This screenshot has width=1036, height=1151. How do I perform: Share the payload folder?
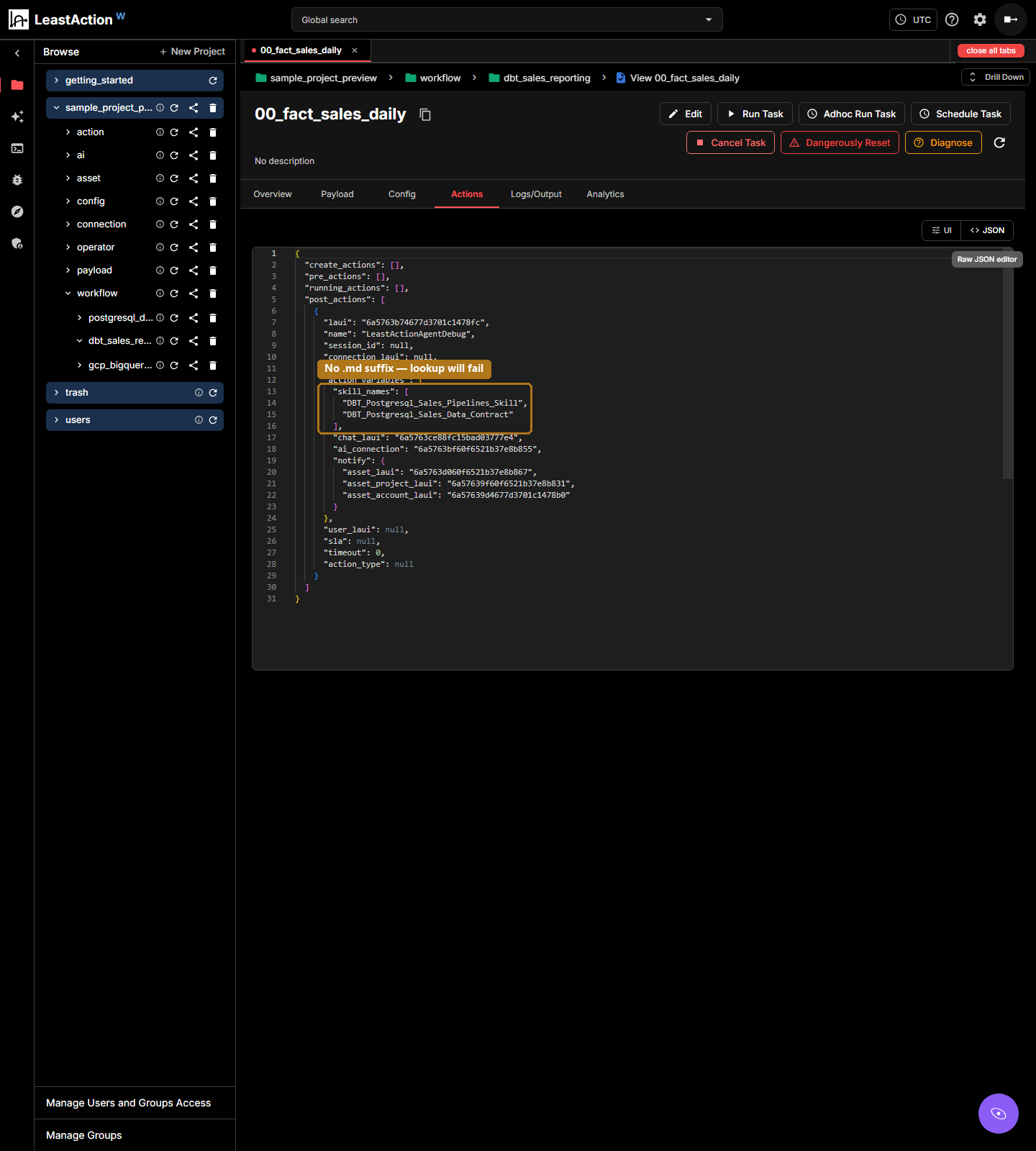click(x=194, y=270)
